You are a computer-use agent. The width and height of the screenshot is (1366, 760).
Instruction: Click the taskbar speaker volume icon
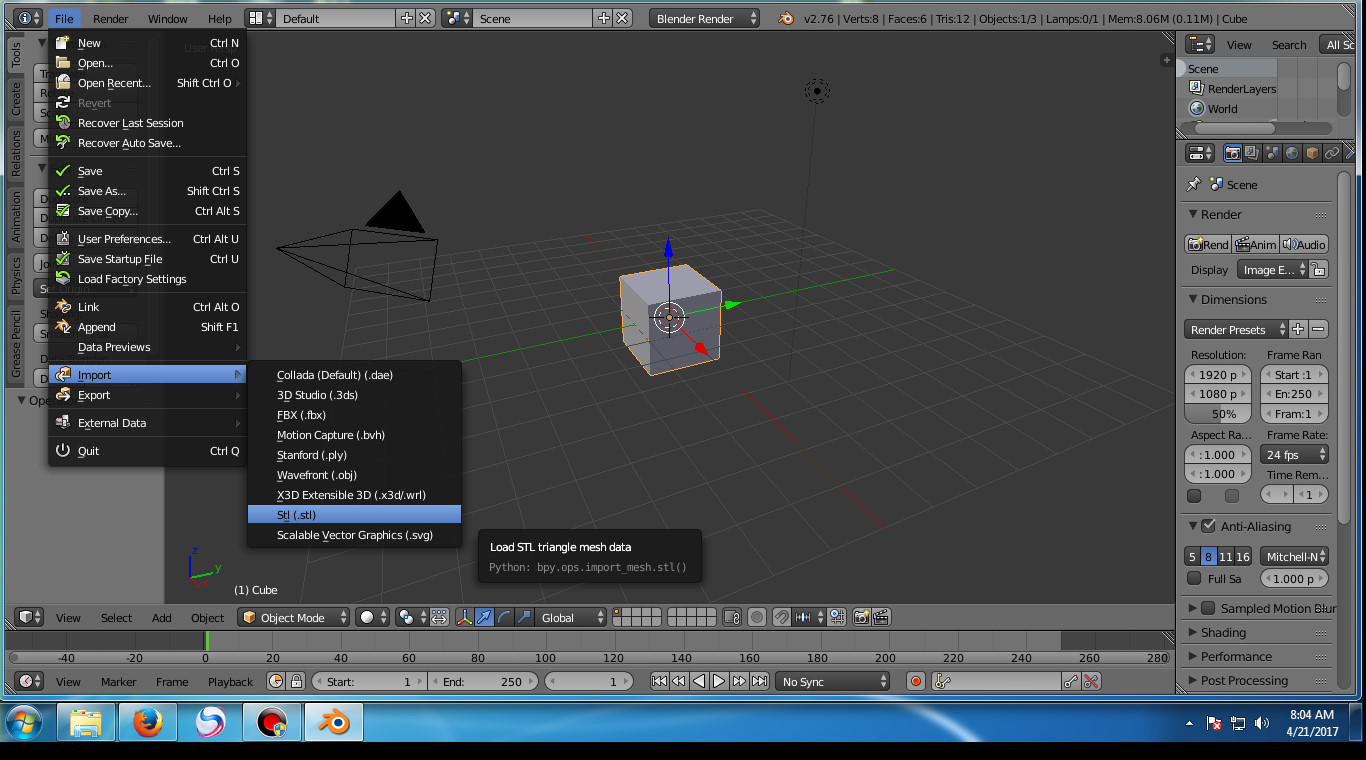pos(1262,723)
